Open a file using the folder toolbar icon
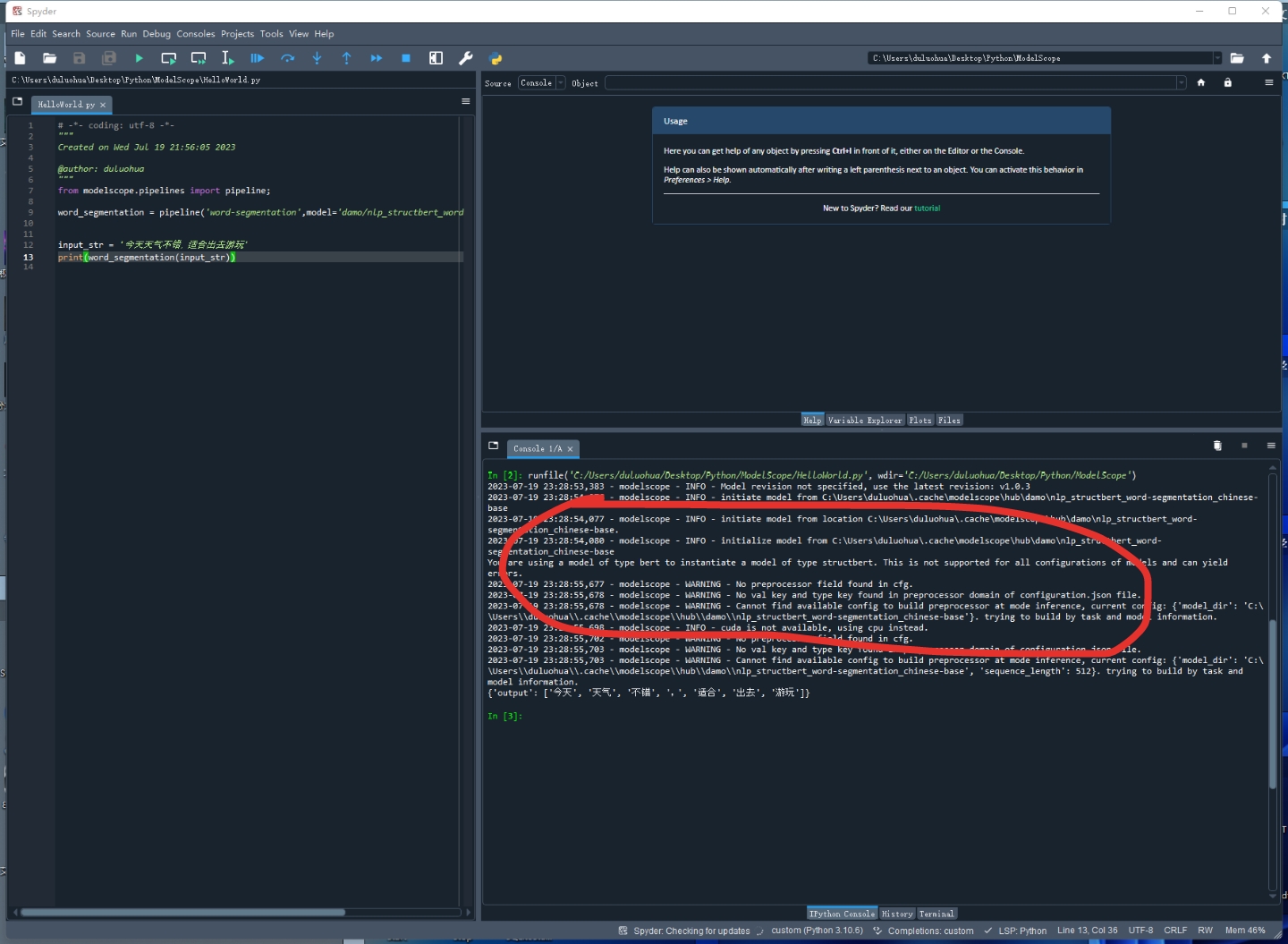This screenshot has width=1288, height=944. [49, 58]
